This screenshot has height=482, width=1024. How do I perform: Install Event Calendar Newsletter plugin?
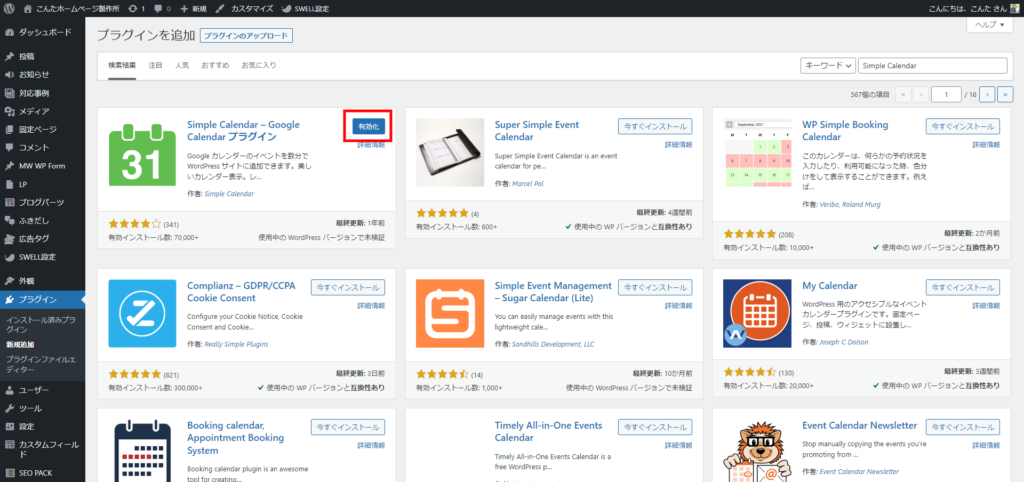tap(963, 427)
